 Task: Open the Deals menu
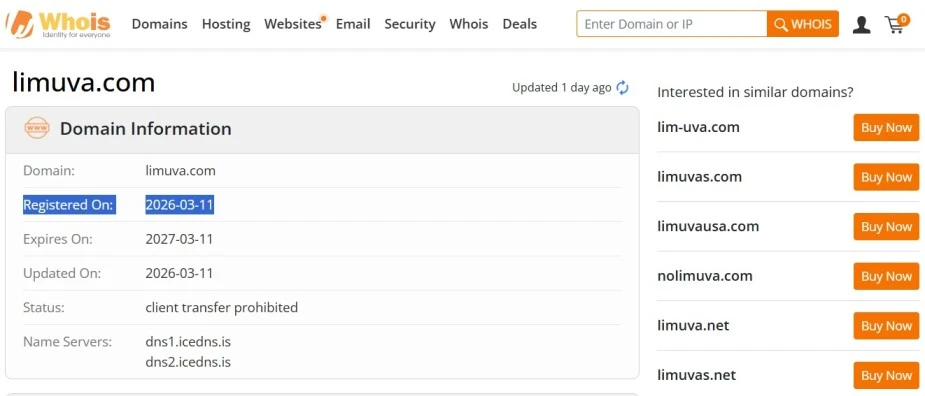pyautogui.click(x=519, y=24)
